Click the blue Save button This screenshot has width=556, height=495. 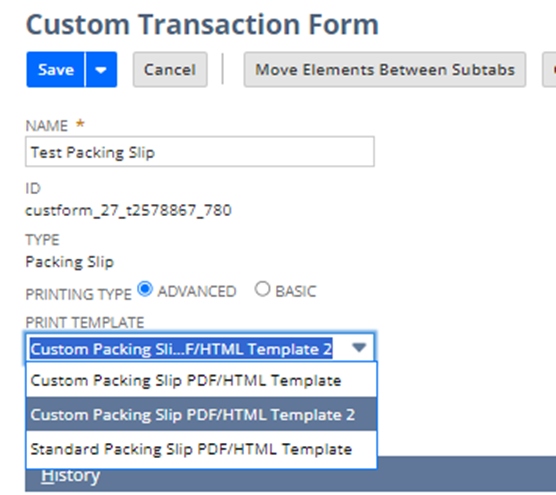pos(56,69)
